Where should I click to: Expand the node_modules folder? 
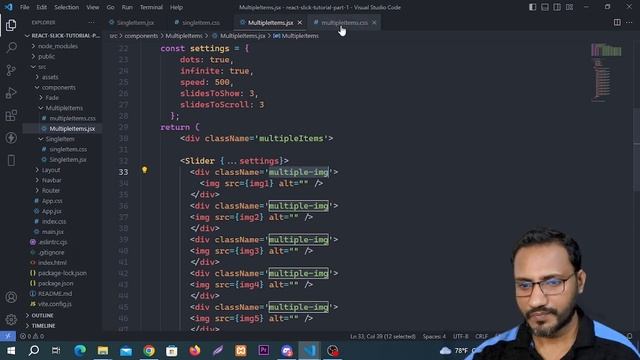(57, 46)
